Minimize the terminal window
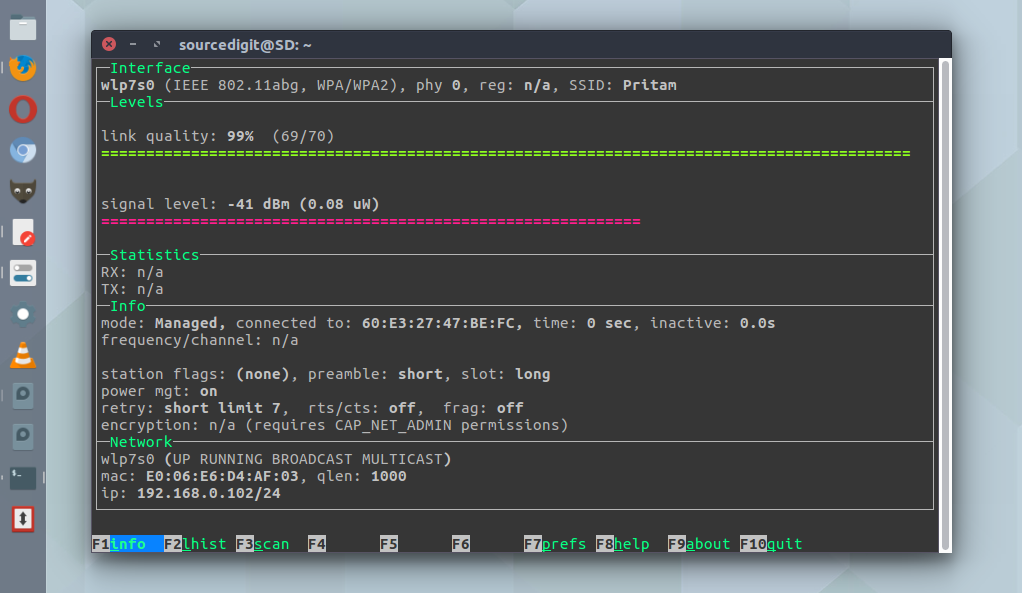Image resolution: width=1022 pixels, height=593 pixels. click(x=133, y=44)
